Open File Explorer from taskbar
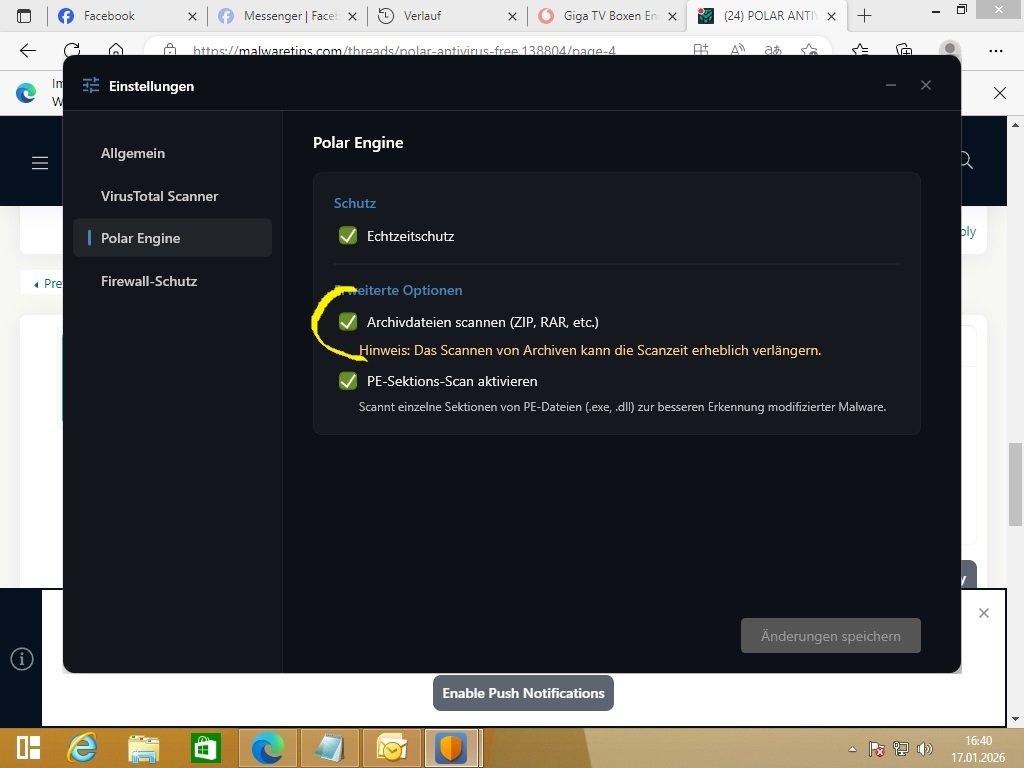This screenshot has height=768, width=1024. click(x=144, y=748)
